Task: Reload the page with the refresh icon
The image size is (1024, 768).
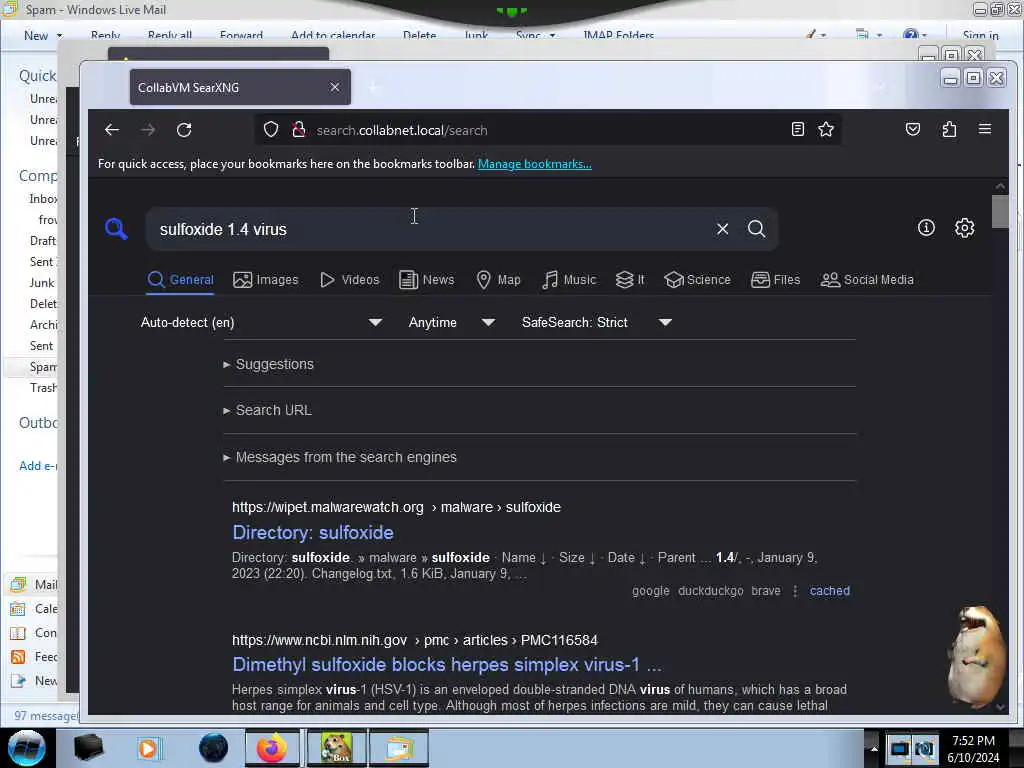Action: click(184, 130)
